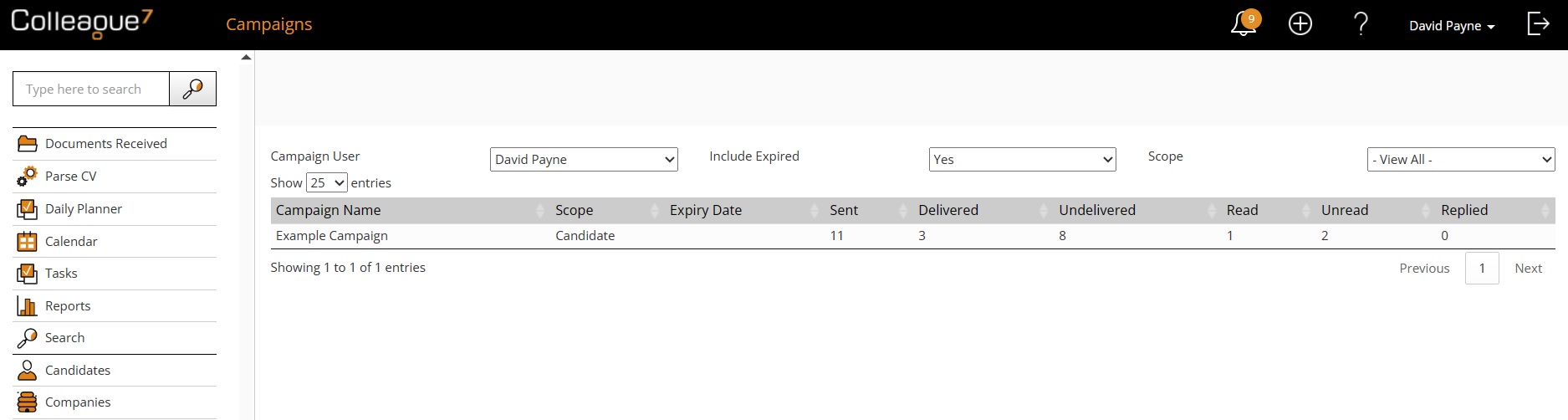Click the logout icon in header
This screenshot has width=1568, height=420.
(1538, 23)
